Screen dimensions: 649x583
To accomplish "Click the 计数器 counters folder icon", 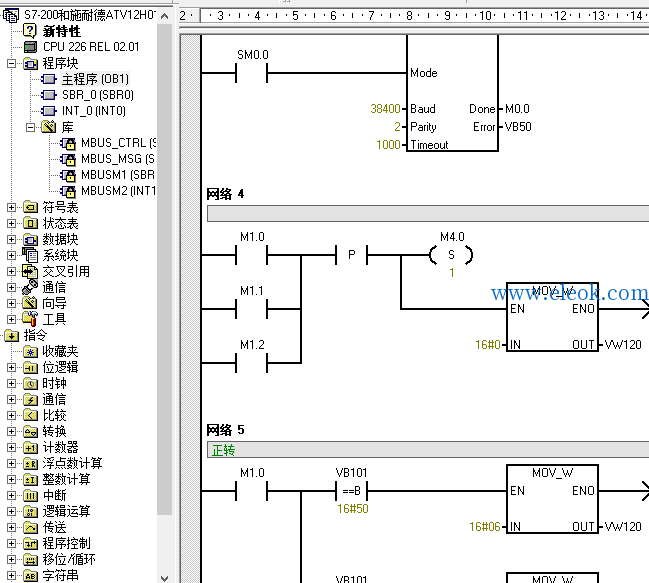I will point(31,448).
